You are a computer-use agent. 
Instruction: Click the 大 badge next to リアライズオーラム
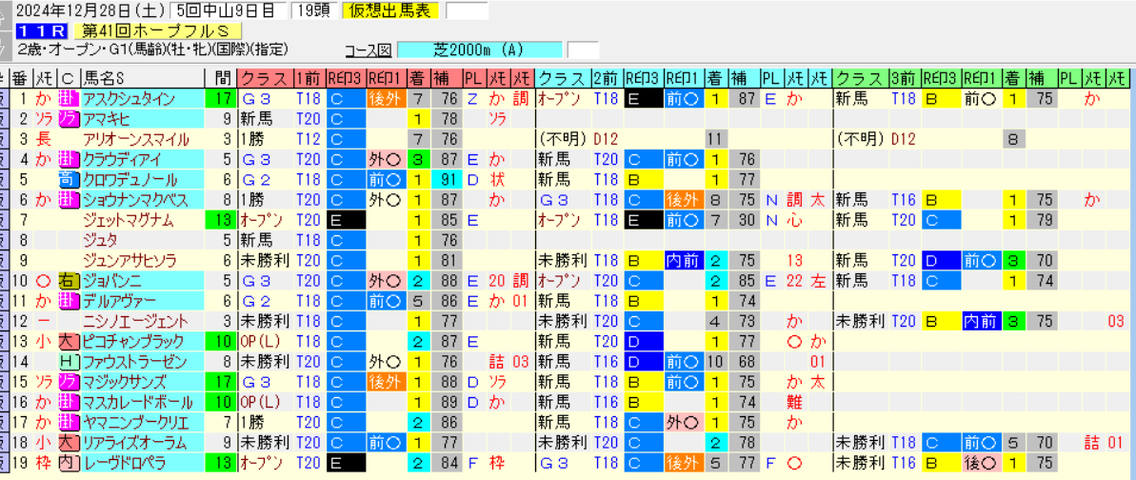pos(70,442)
